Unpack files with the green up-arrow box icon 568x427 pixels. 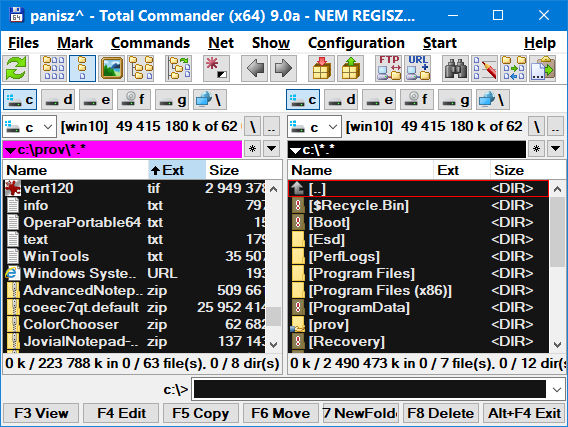[x=350, y=68]
